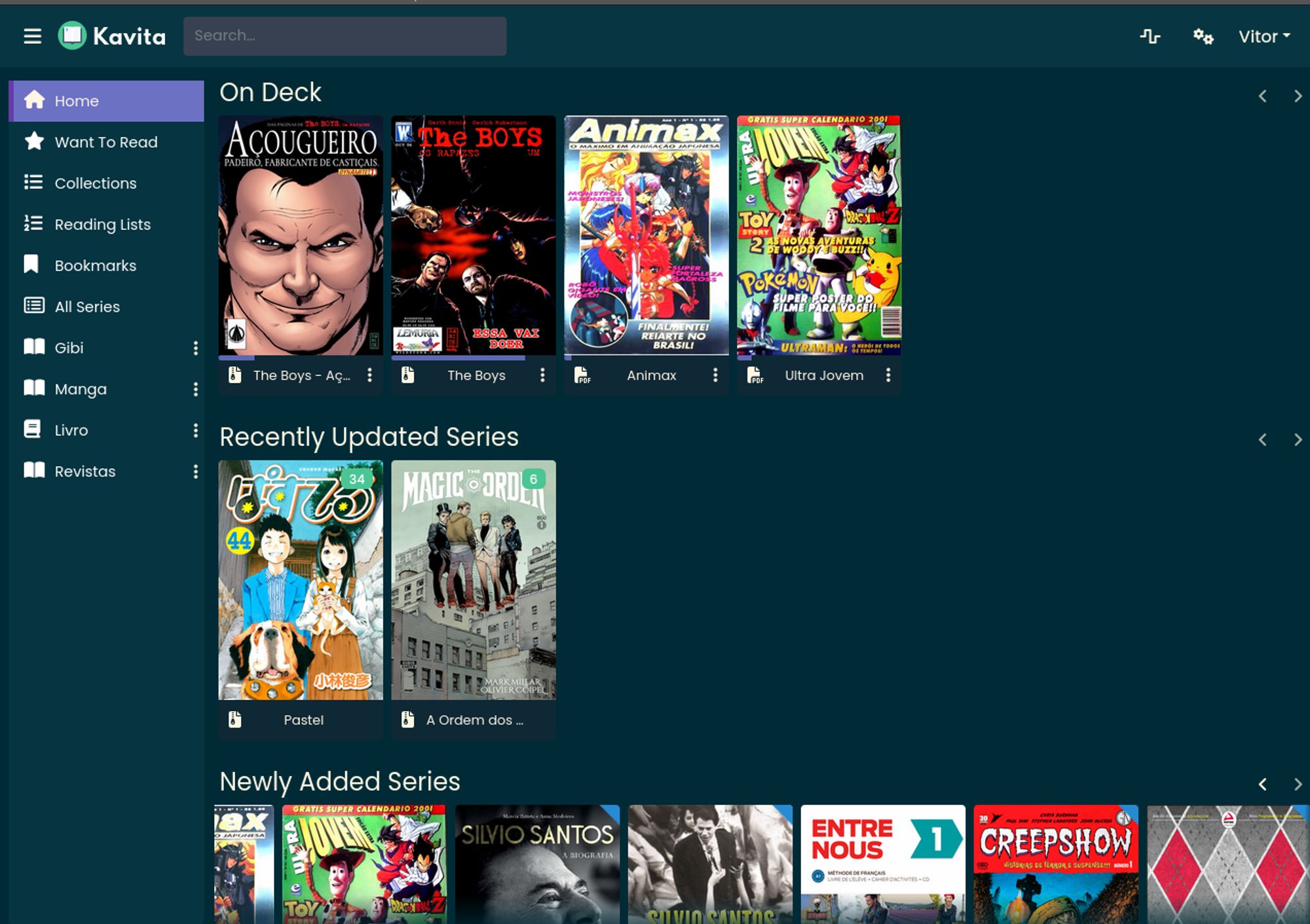Open Reading Lists from sidebar
Image resolution: width=1310 pixels, height=924 pixels.
pos(102,224)
